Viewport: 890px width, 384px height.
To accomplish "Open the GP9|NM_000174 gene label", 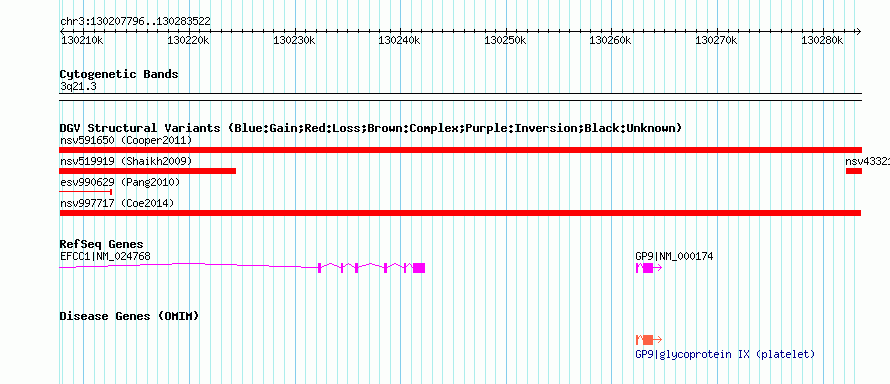I will coord(674,256).
